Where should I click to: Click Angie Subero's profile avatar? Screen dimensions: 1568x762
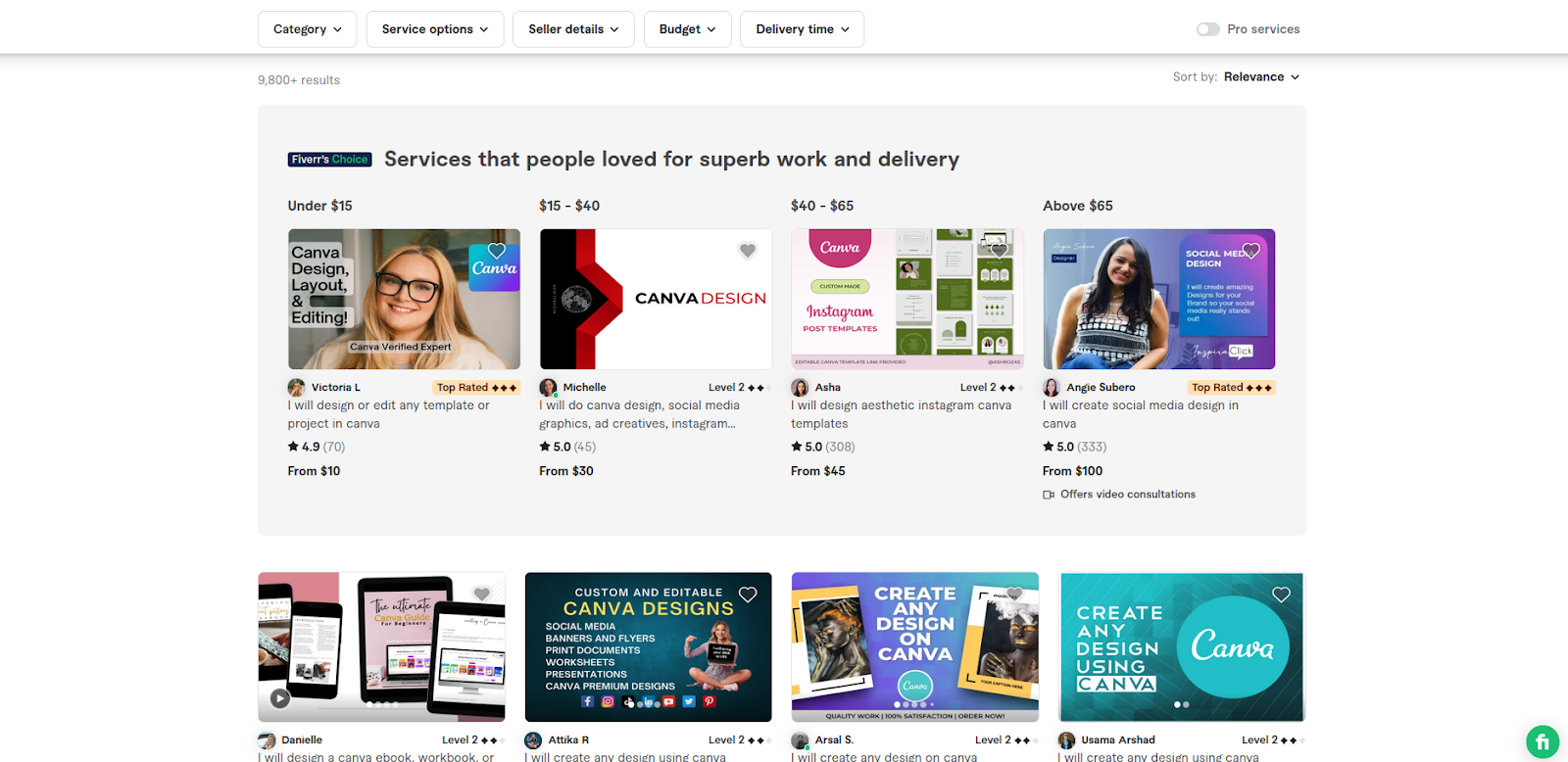tap(1052, 388)
